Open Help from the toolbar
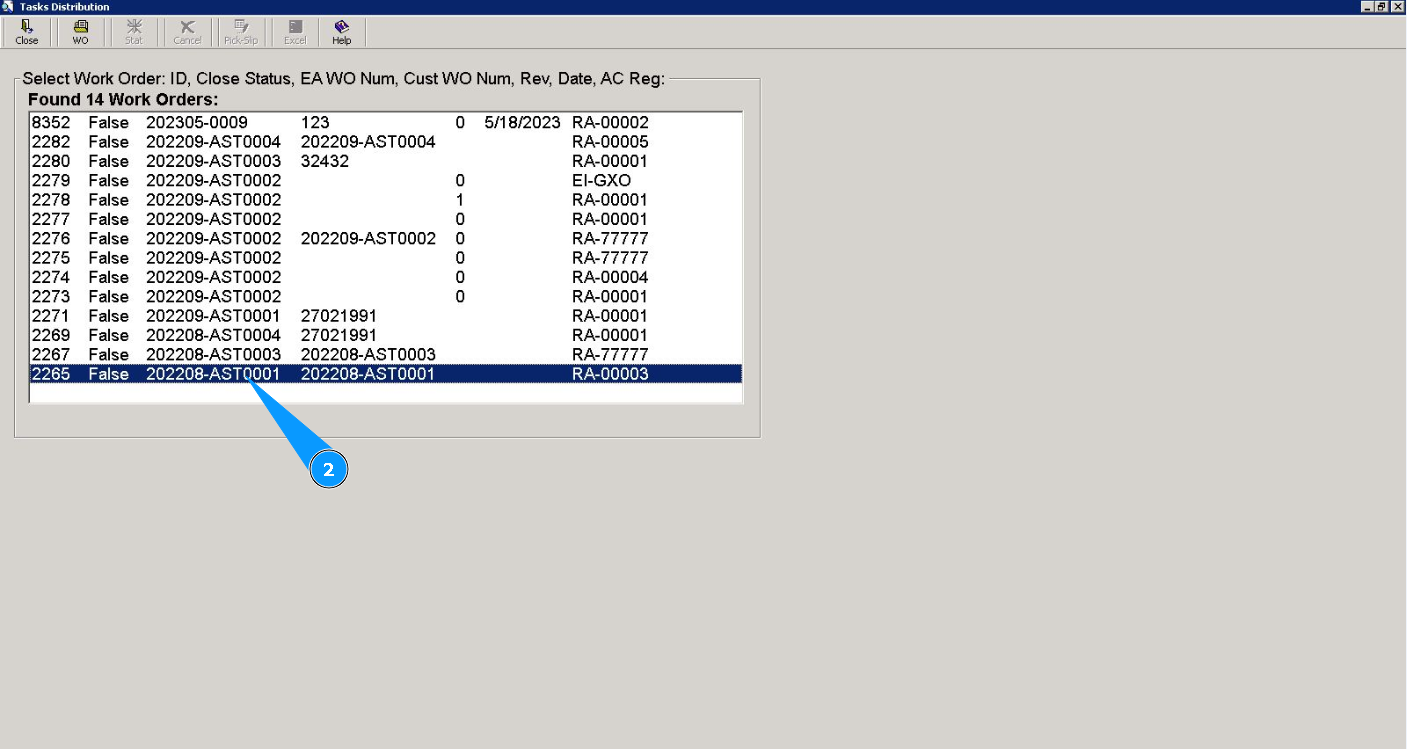 [x=341, y=33]
